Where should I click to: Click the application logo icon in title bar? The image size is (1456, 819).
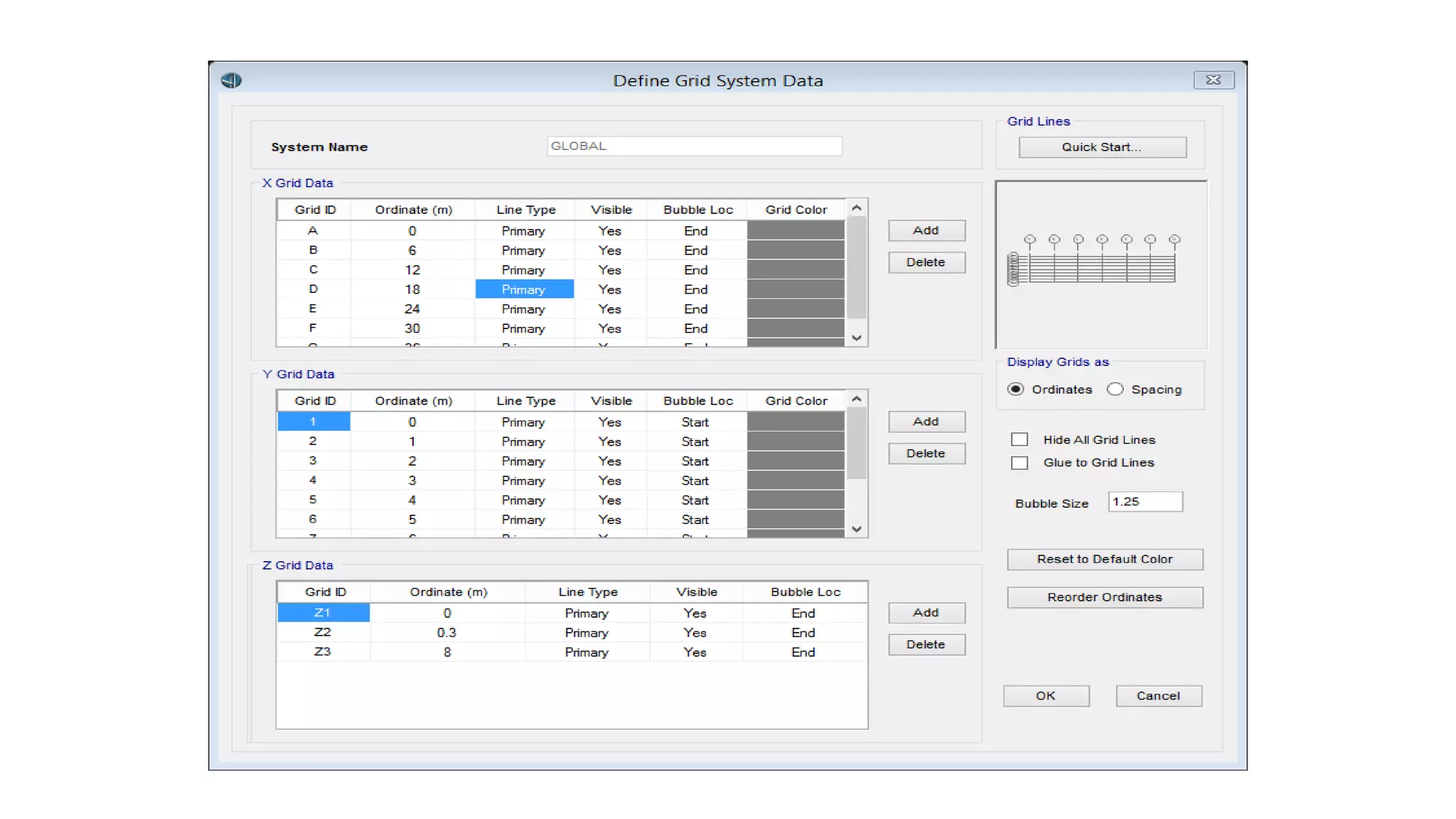click(x=231, y=80)
